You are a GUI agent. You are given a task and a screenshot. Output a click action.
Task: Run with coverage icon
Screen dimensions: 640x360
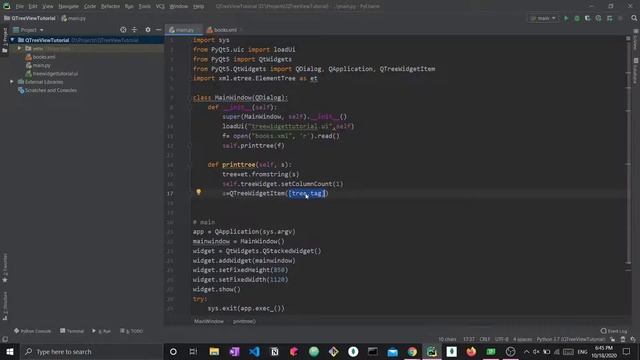click(x=587, y=18)
